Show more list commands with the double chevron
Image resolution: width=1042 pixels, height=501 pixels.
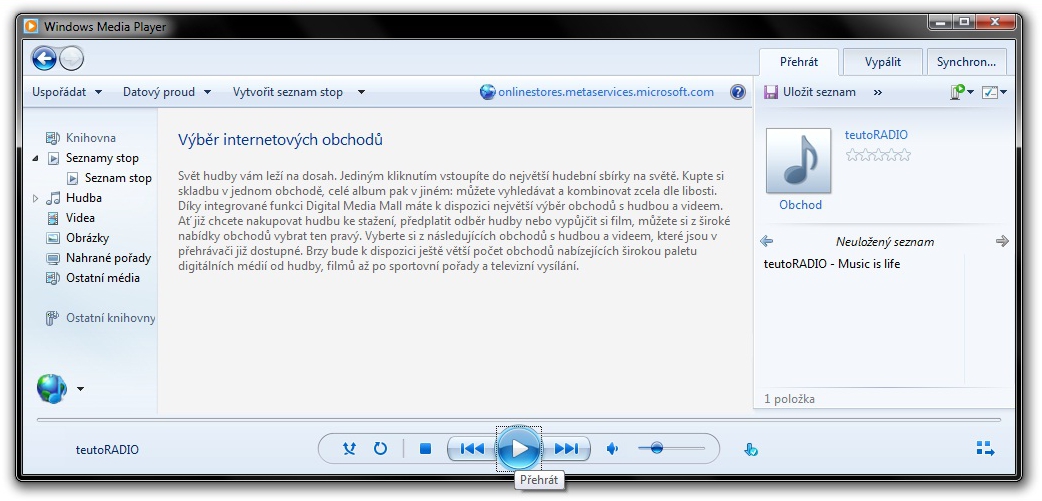878,92
